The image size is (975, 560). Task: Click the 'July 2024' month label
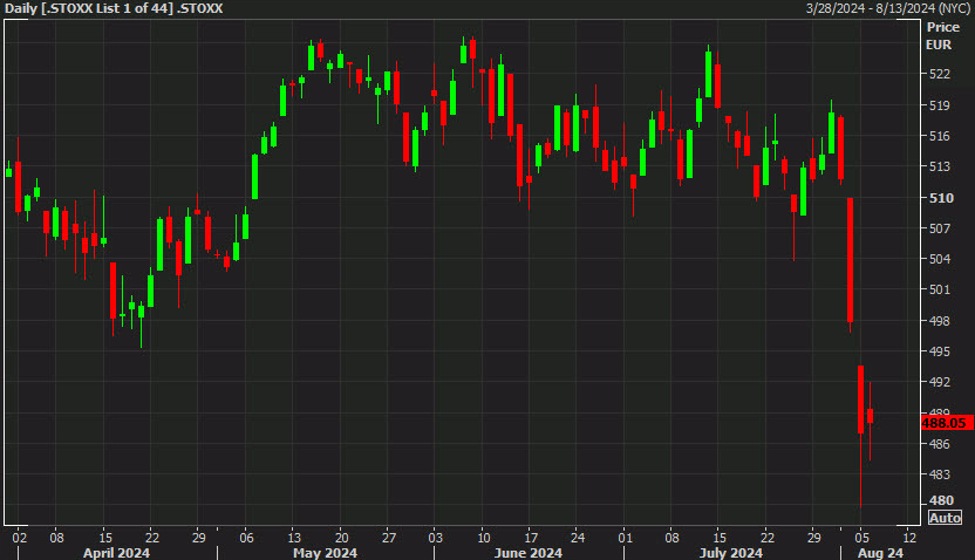[x=731, y=553]
